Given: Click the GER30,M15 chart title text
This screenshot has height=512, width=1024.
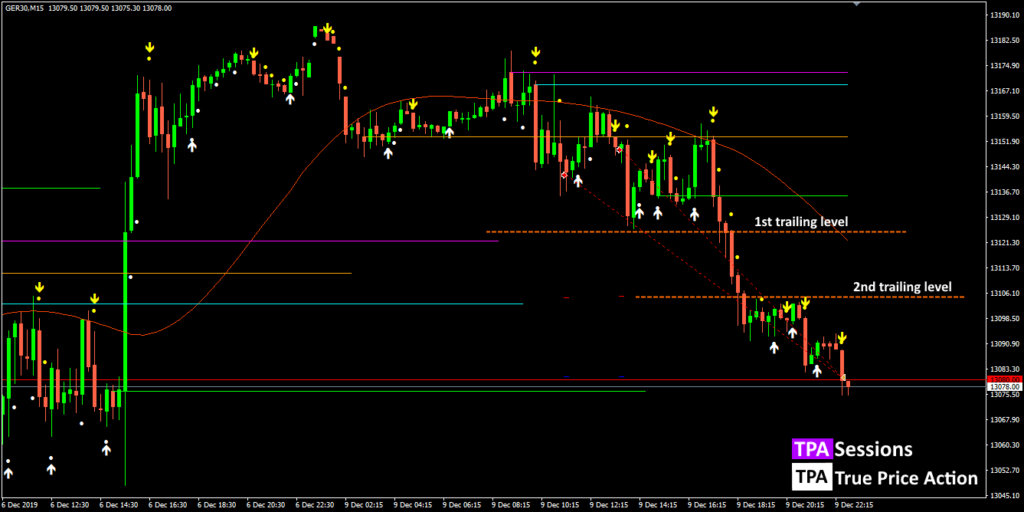Looking at the screenshot, I should (x=30, y=8).
